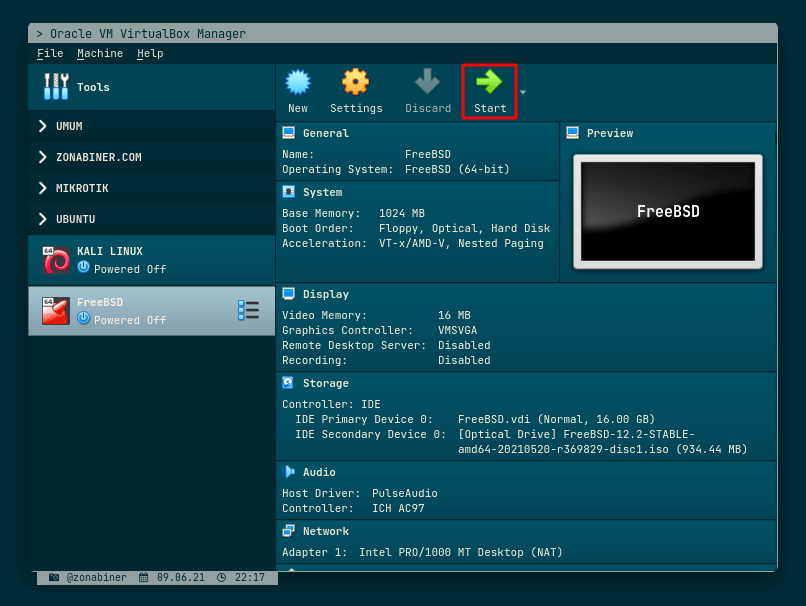Click the Audio section icon

289,471
